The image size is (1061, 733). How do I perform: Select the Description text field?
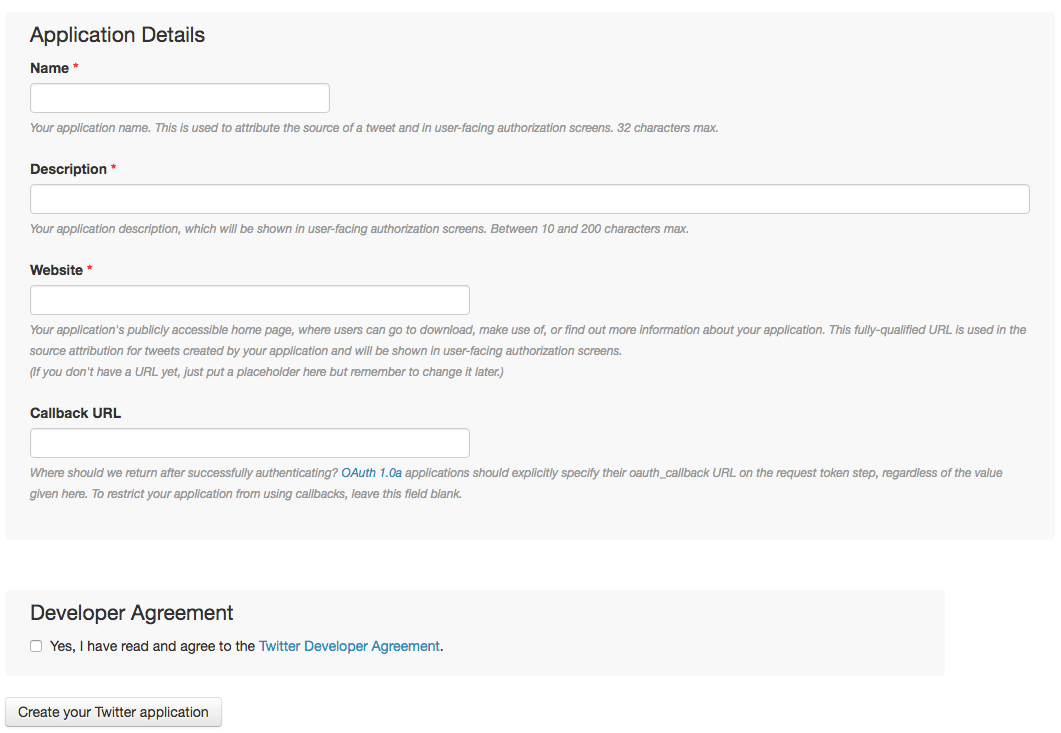click(x=530, y=199)
